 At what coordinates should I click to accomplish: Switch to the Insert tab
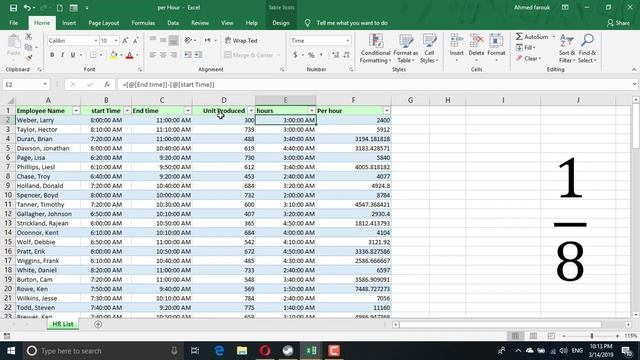click(x=69, y=23)
